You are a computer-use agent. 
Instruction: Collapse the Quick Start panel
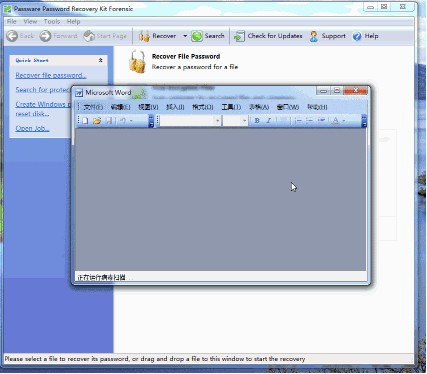click(100, 60)
